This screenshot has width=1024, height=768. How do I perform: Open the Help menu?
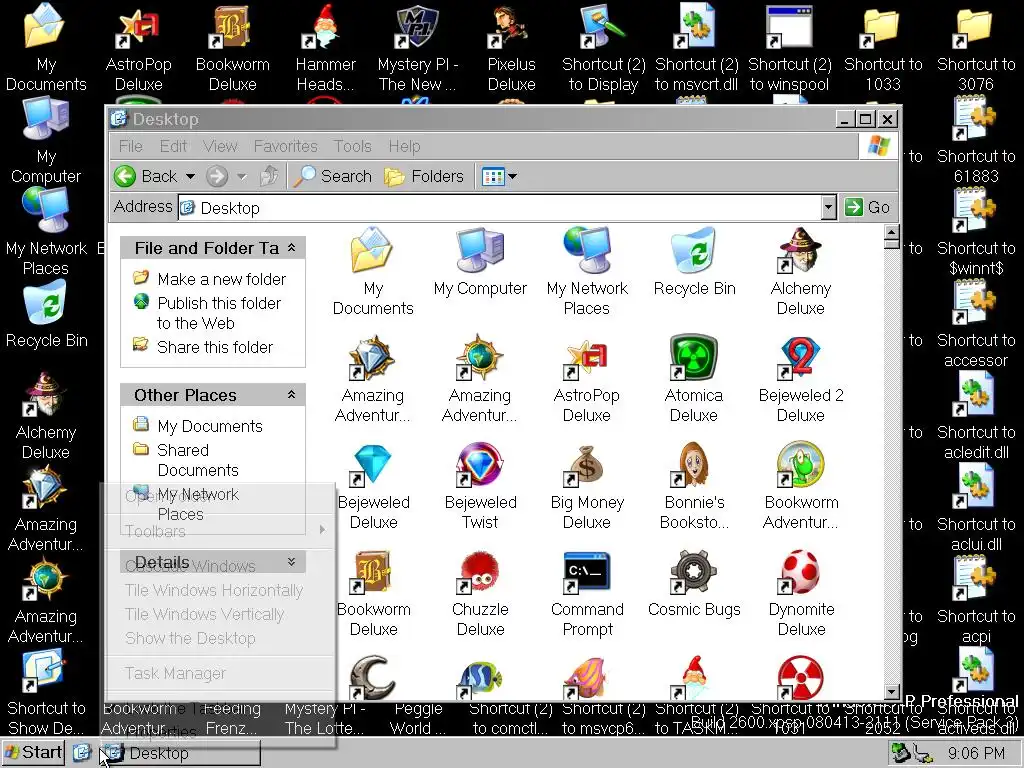404,146
